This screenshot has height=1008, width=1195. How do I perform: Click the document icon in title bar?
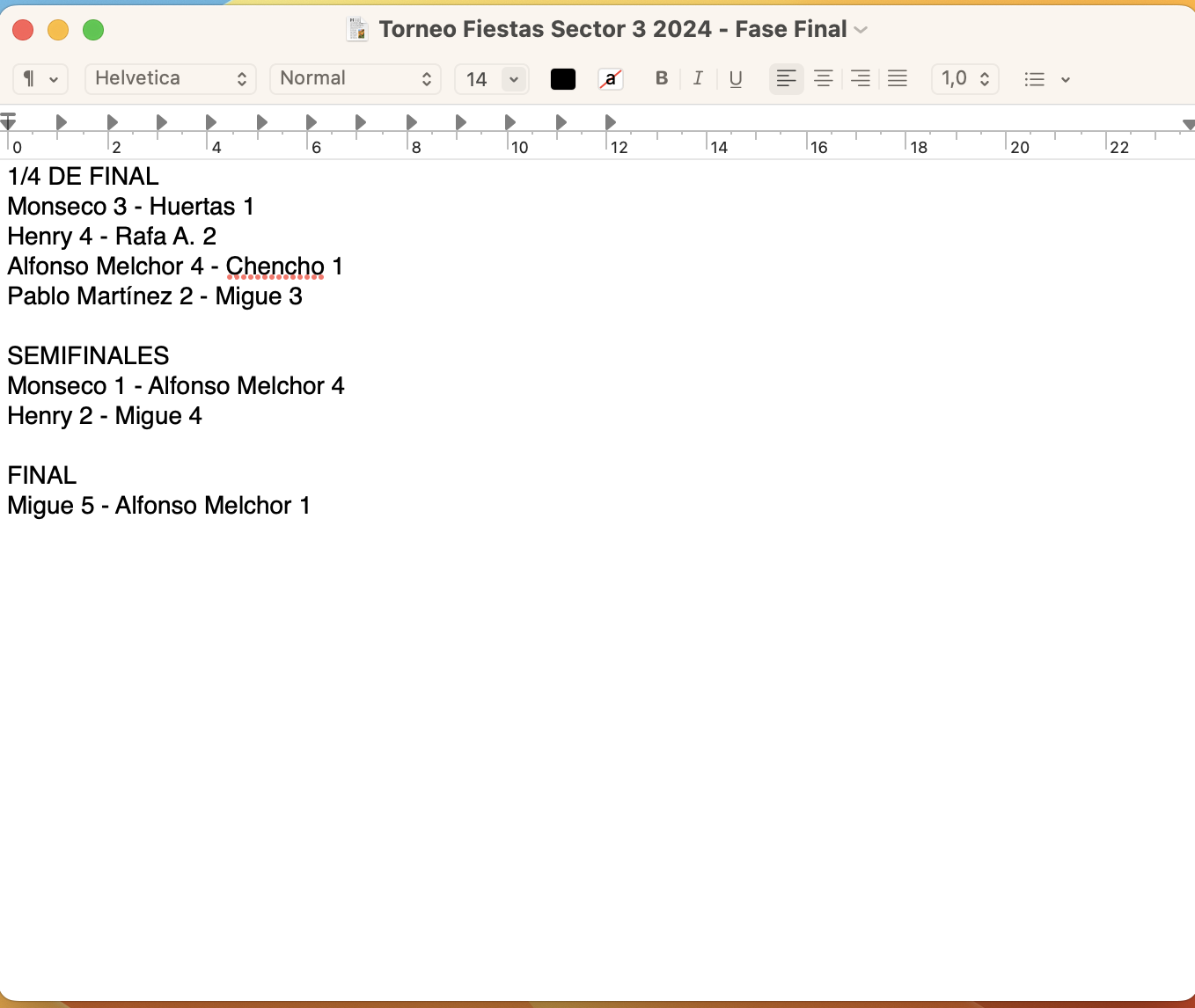click(x=357, y=29)
